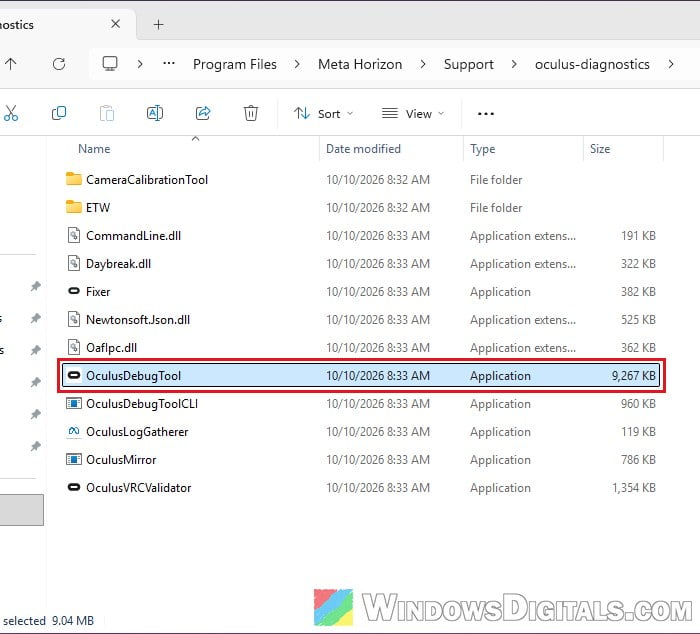700x634 pixels.
Task: Expand chevron after Support breadcrumb
Action: click(x=514, y=64)
